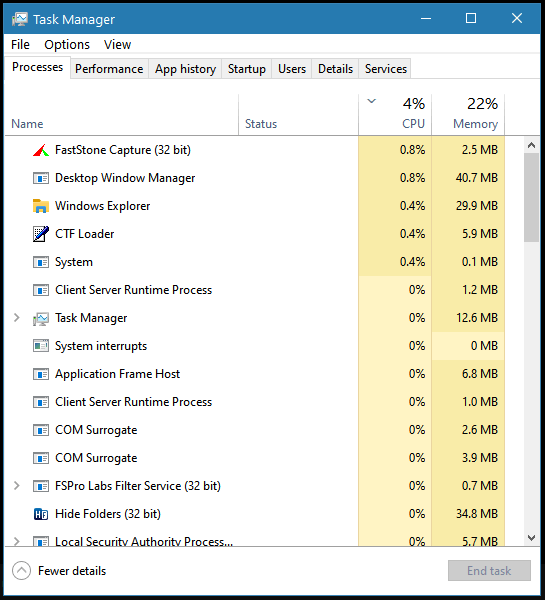
Task: Click the FSPro Labs Filter Service icon
Action: tap(41, 486)
